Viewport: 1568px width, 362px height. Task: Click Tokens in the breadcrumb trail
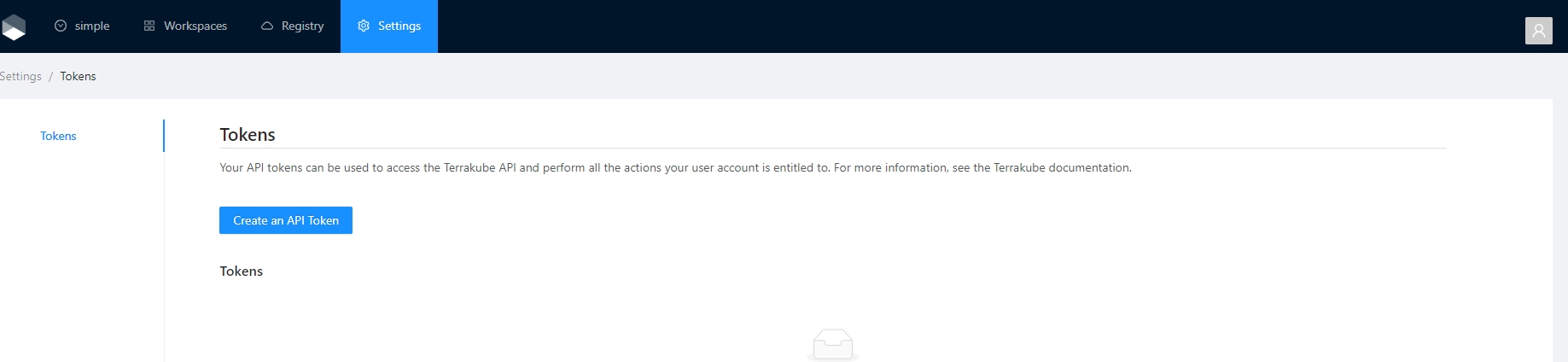click(78, 77)
